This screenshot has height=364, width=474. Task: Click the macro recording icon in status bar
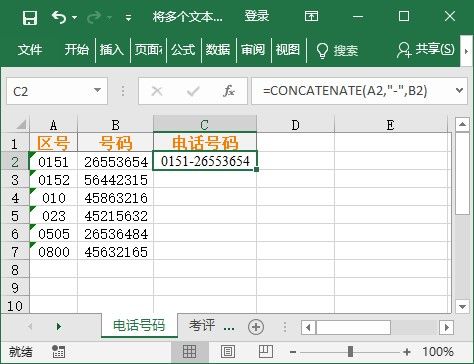pos(59,351)
